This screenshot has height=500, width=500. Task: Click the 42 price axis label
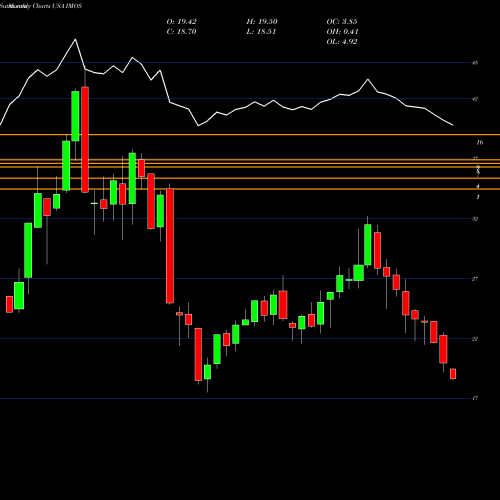(x=475, y=99)
